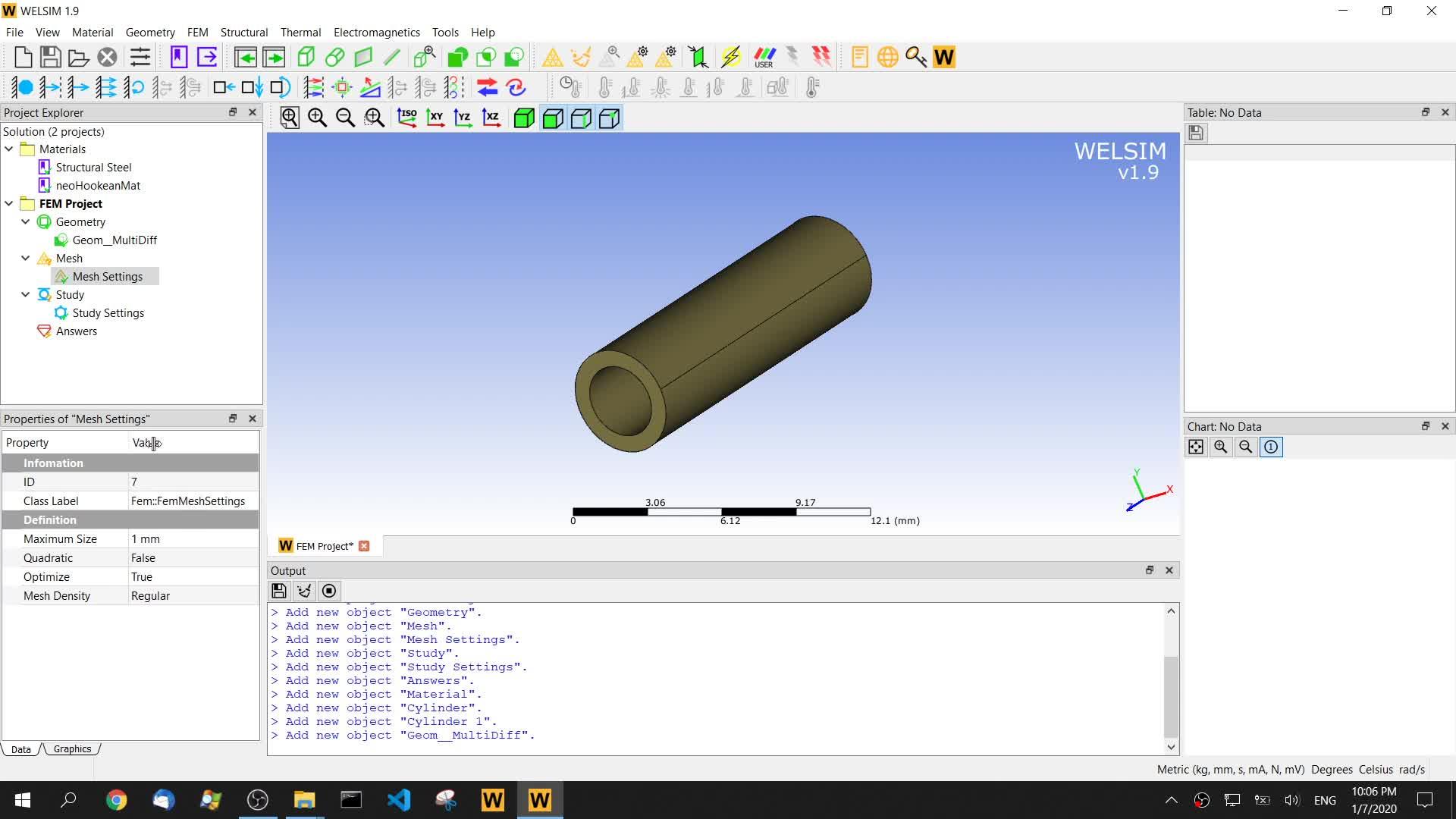The height and width of the screenshot is (819, 1456).
Task: Toggle solid body selection cube mode
Action: (x=524, y=118)
